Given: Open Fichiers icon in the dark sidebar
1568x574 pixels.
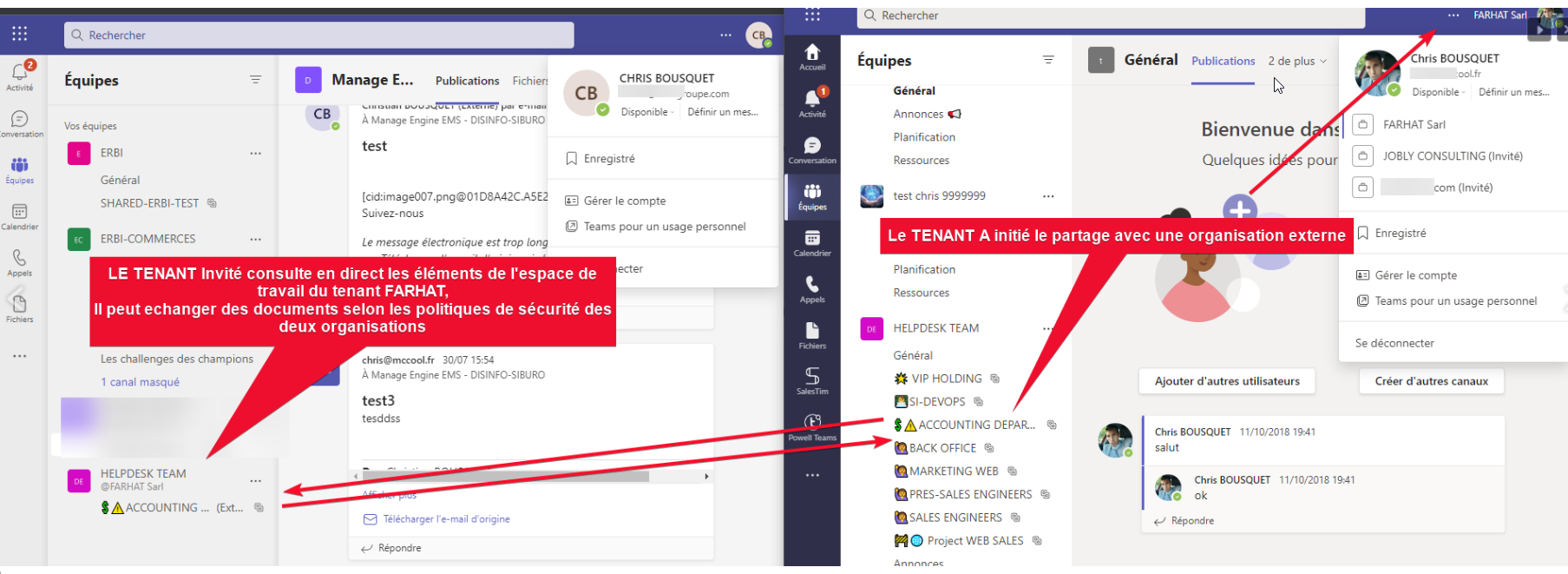Looking at the screenshot, I should tap(812, 334).
